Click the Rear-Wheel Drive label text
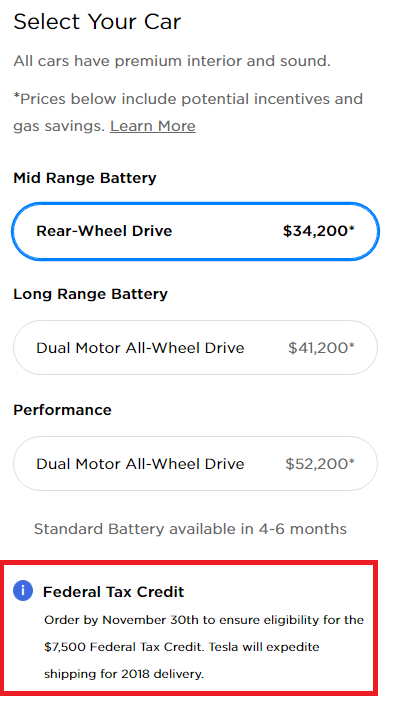This screenshot has width=395, height=704. 104,231
